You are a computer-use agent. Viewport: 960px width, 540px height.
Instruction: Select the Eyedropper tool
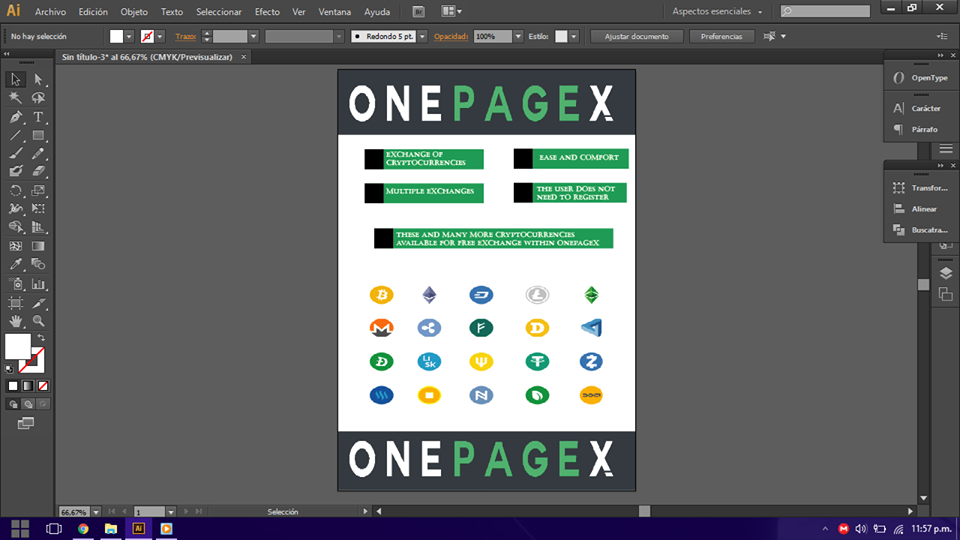15,264
